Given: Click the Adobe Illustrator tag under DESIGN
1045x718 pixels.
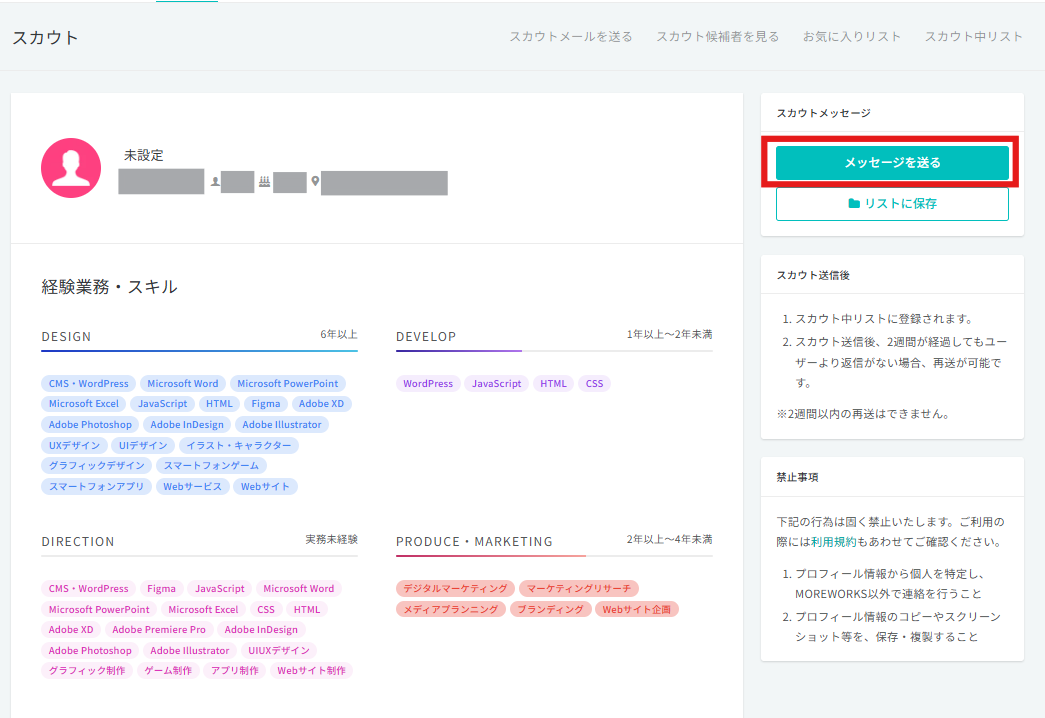Looking at the screenshot, I should [x=282, y=425].
